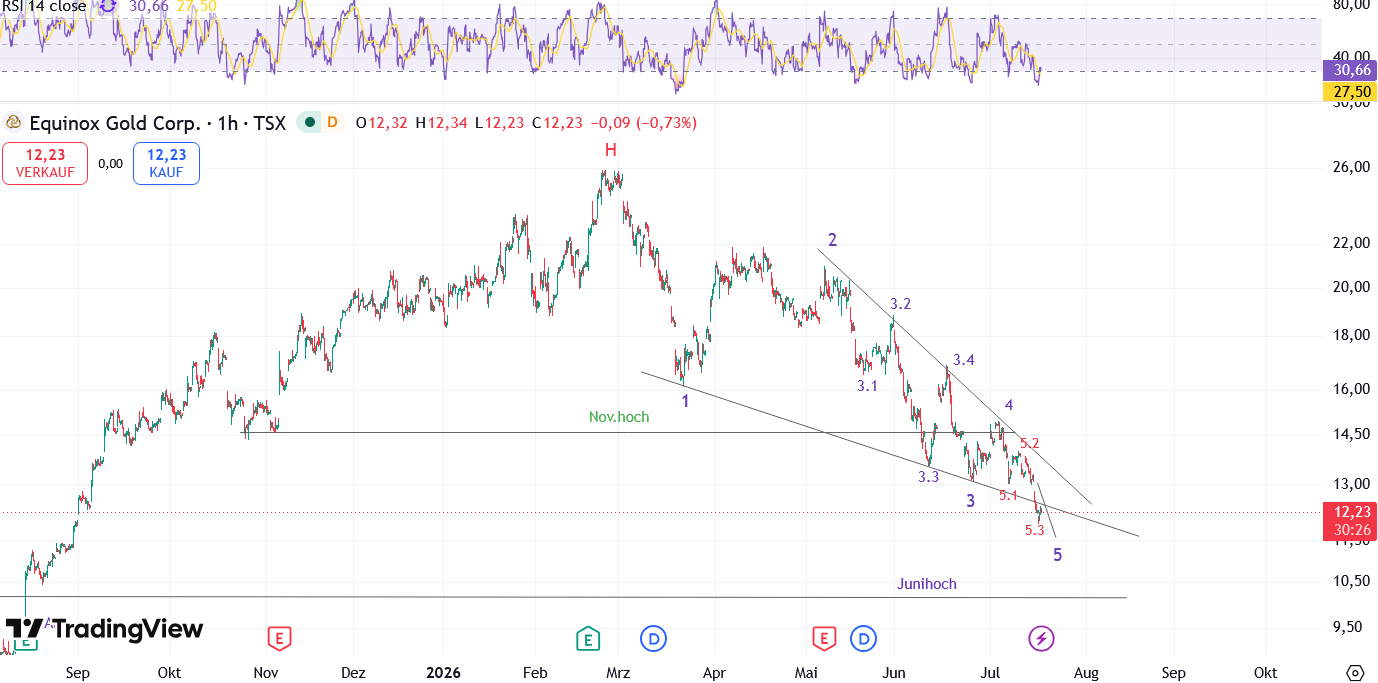
Task: Click the purple lightning event marker near Jul
Action: pos(1042,638)
